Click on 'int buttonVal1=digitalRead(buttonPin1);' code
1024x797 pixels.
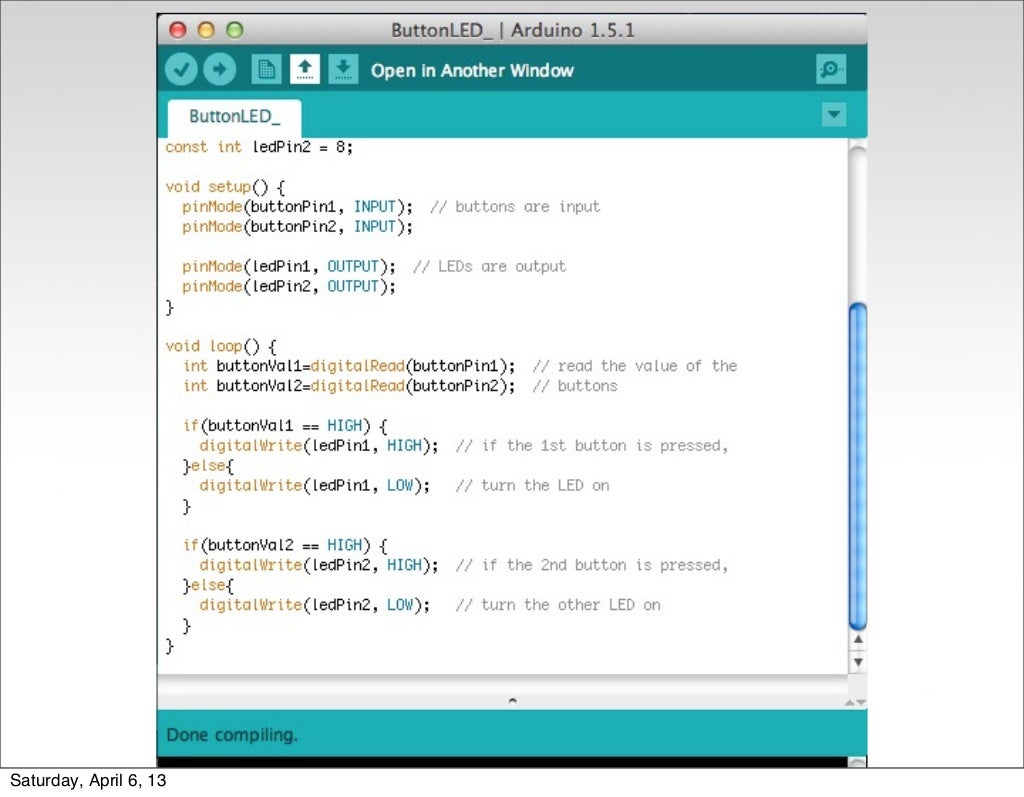coord(349,366)
